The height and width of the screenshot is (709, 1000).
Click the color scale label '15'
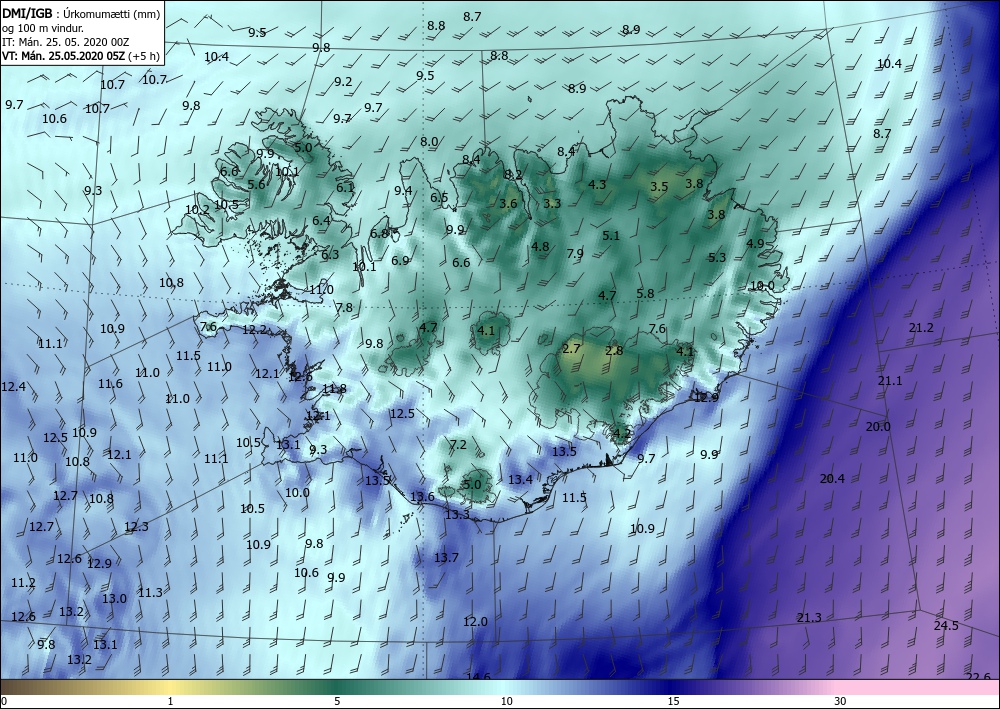click(x=673, y=702)
